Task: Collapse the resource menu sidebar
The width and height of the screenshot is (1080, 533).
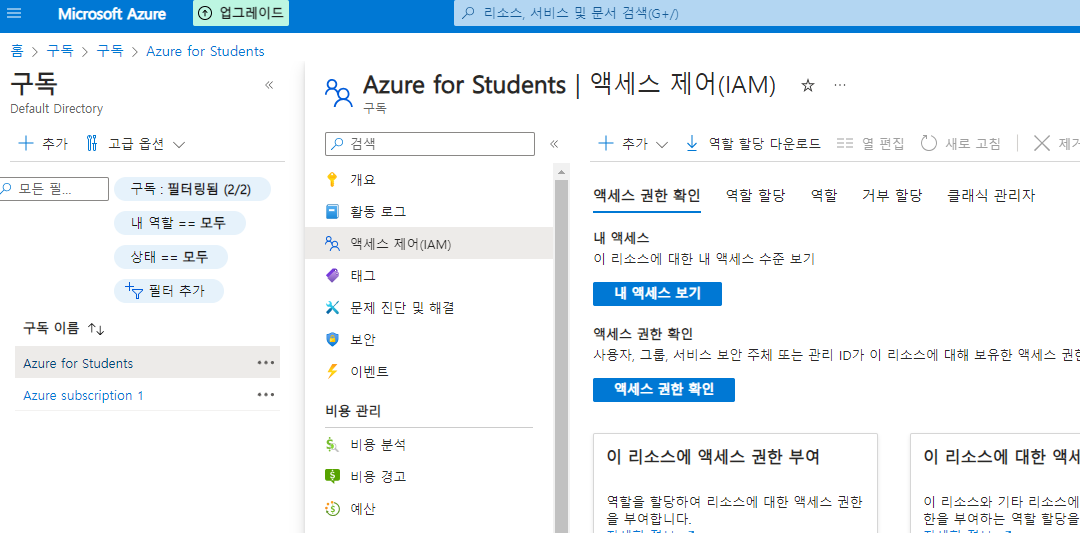Action: [554, 144]
